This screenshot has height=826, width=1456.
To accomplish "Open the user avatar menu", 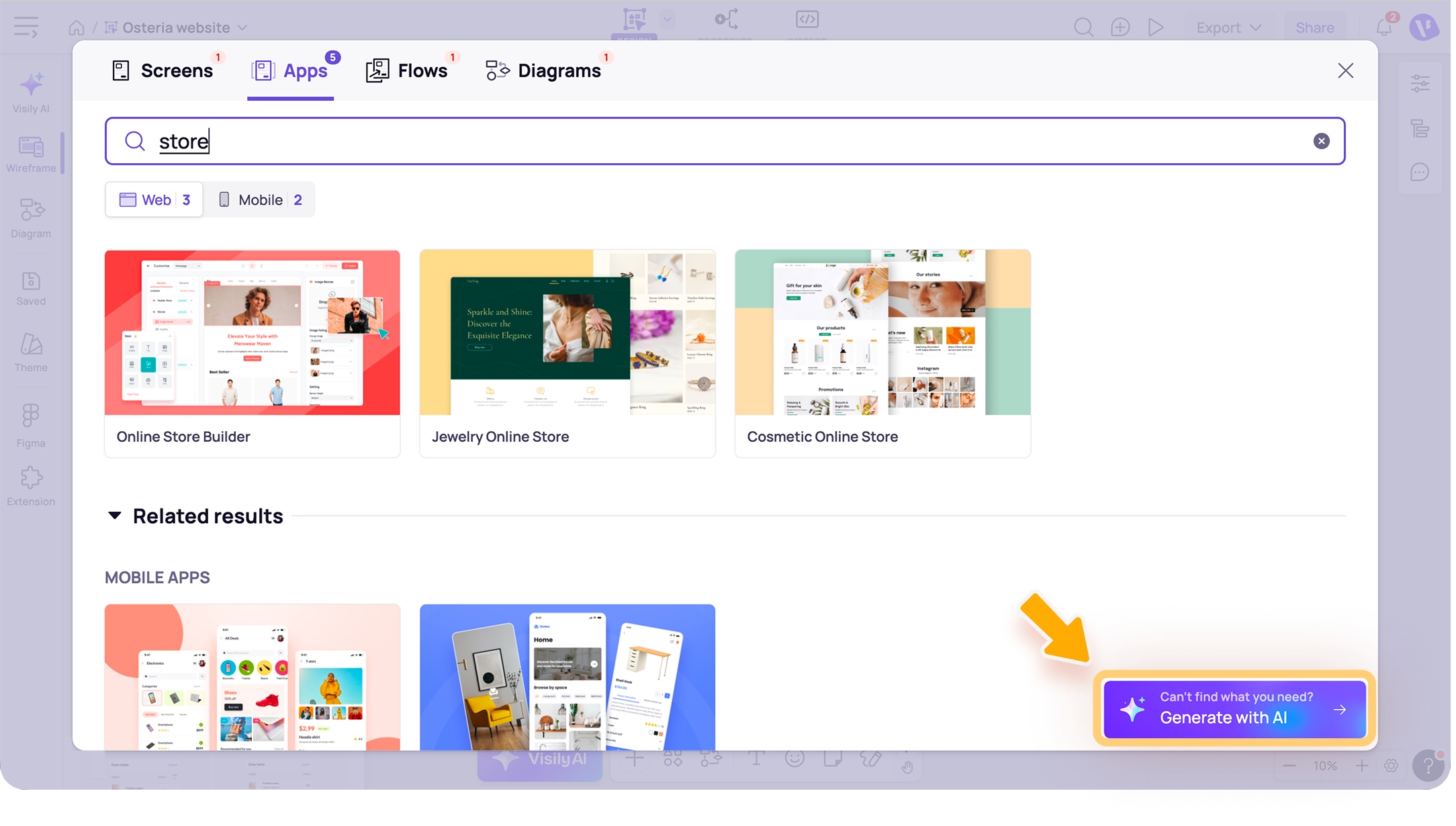I will pos(1424,28).
